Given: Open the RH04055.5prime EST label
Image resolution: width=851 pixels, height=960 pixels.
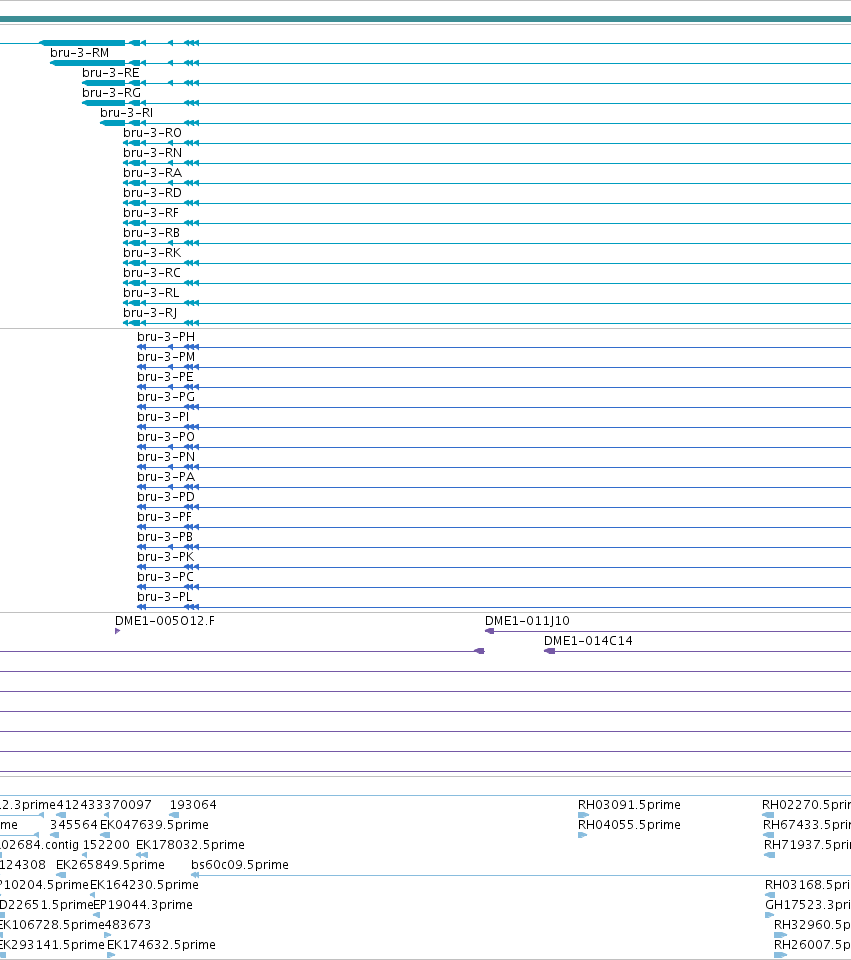Looking at the screenshot, I should click(x=629, y=825).
